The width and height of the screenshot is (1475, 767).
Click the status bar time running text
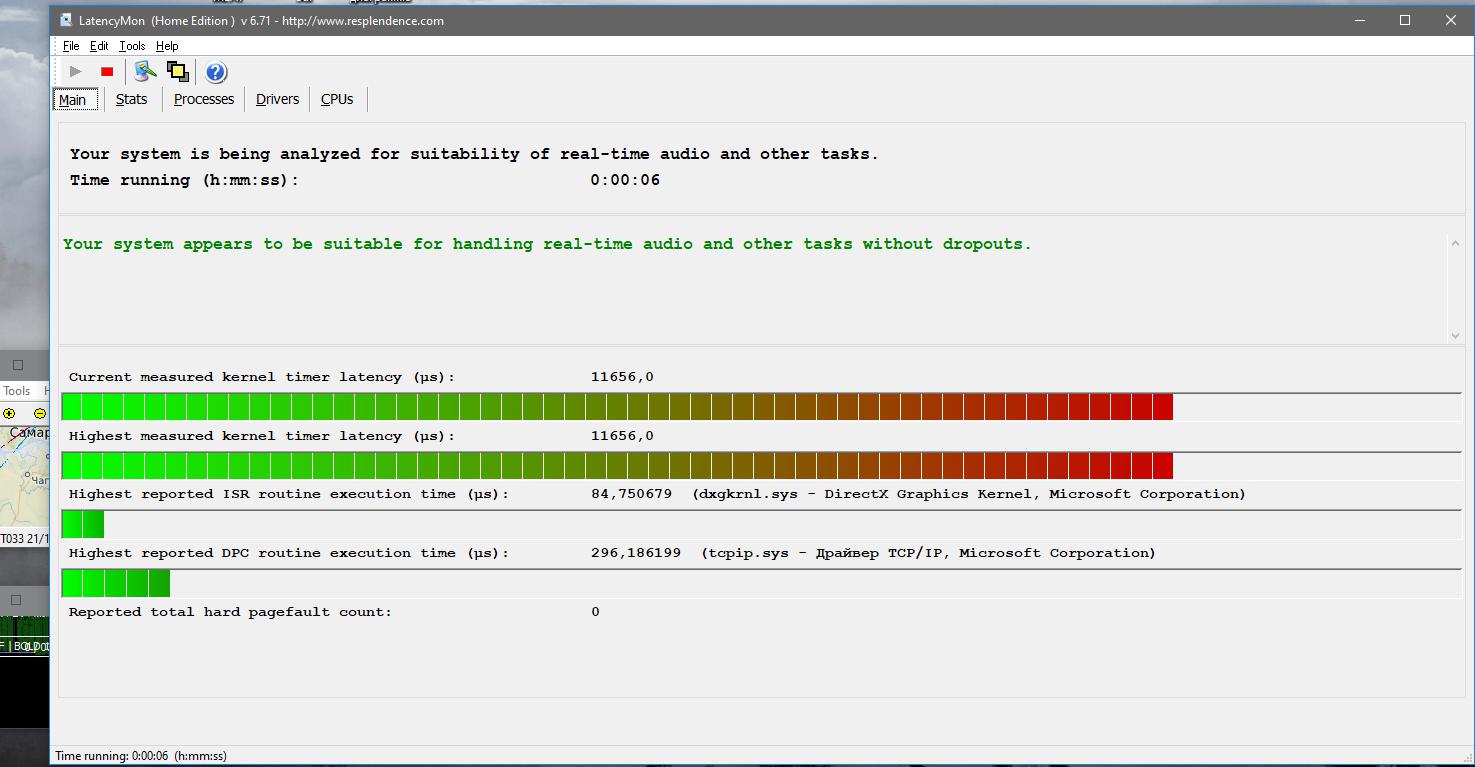coord(141,756)
